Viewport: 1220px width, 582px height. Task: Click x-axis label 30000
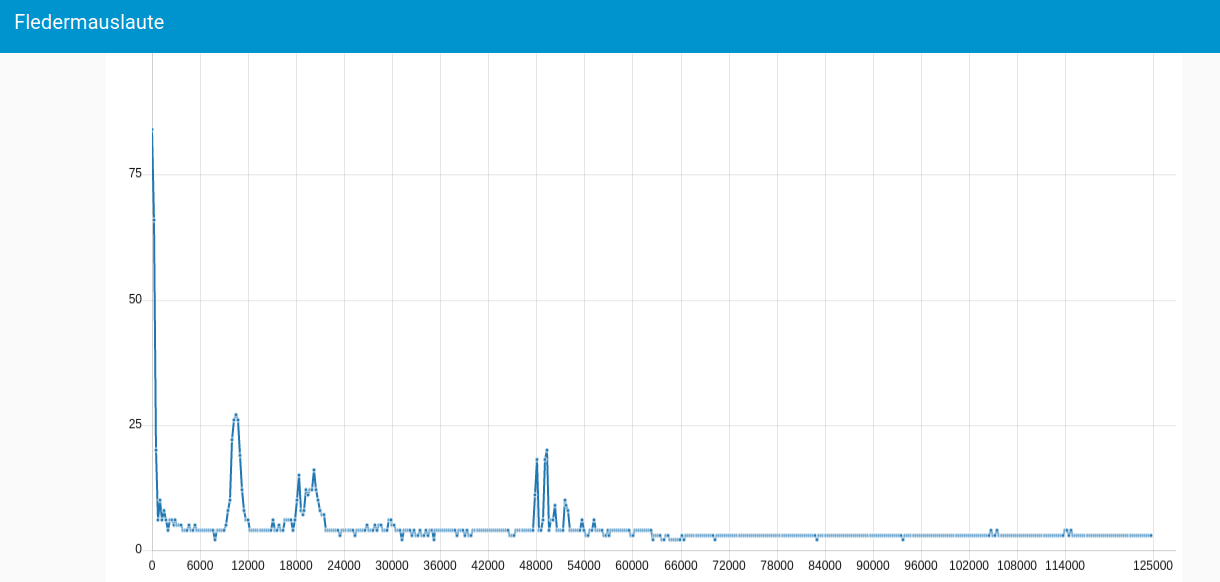(x=392, y=566)
